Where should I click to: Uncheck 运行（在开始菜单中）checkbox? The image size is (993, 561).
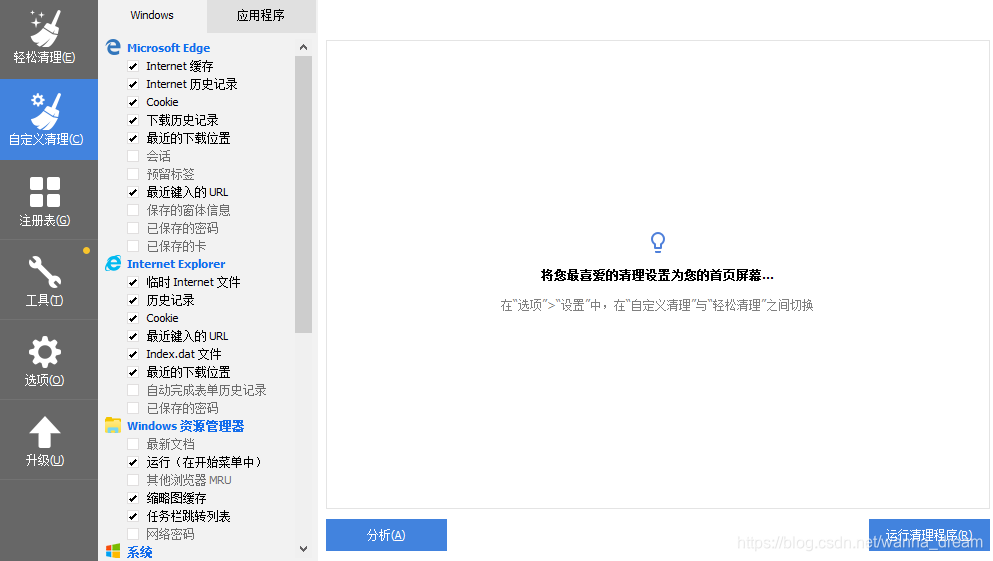click(133, 462)
